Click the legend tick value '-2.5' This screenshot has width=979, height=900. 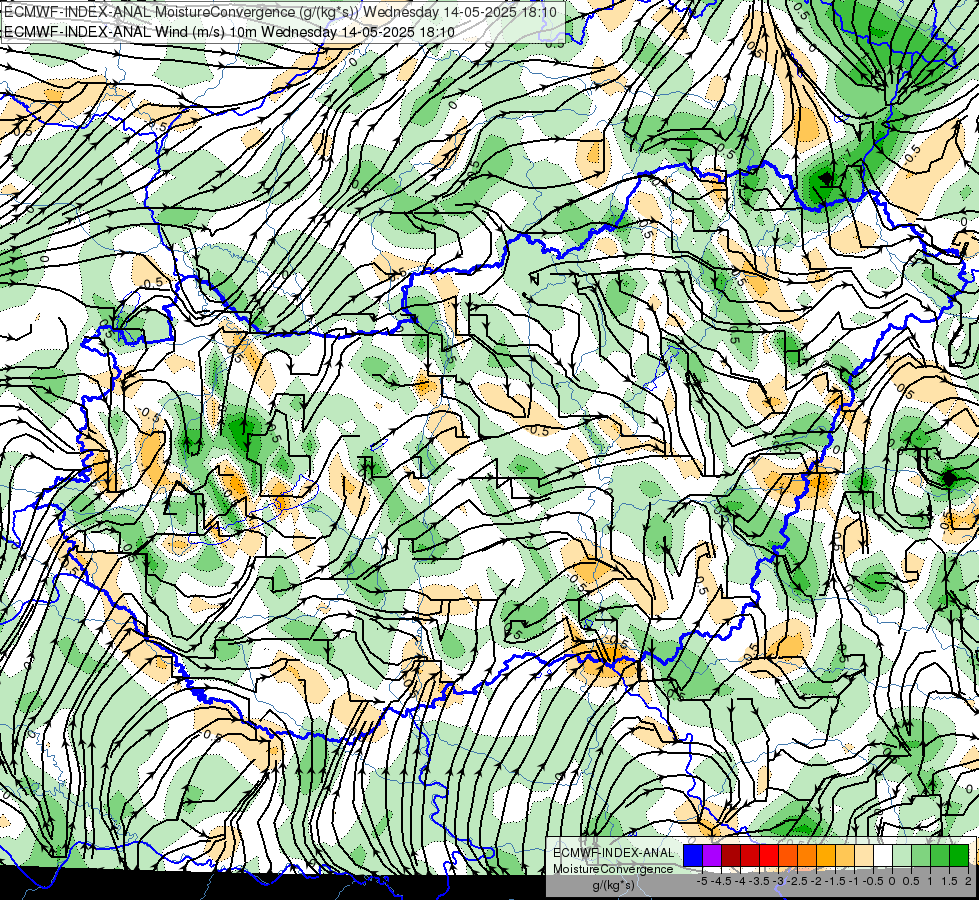point(797,881)
